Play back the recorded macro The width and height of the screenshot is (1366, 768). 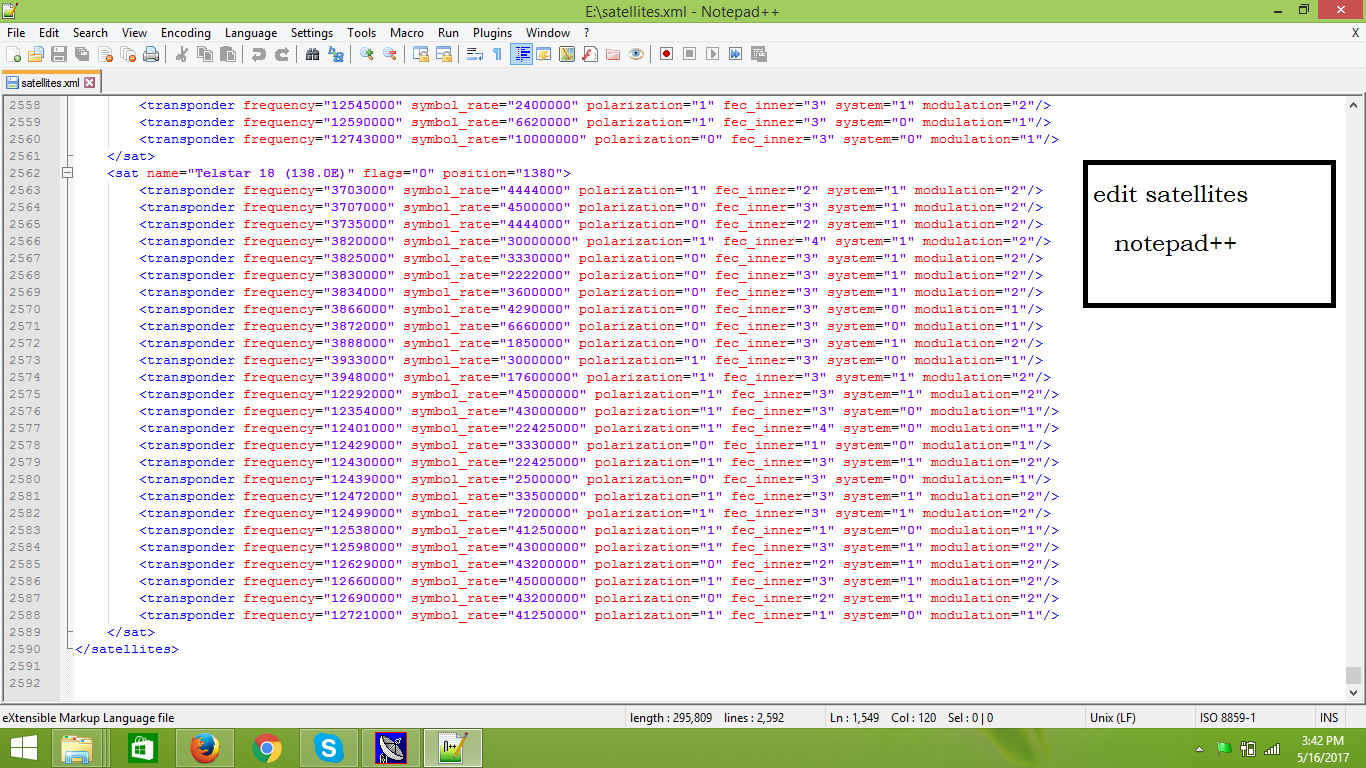(713, 54)
